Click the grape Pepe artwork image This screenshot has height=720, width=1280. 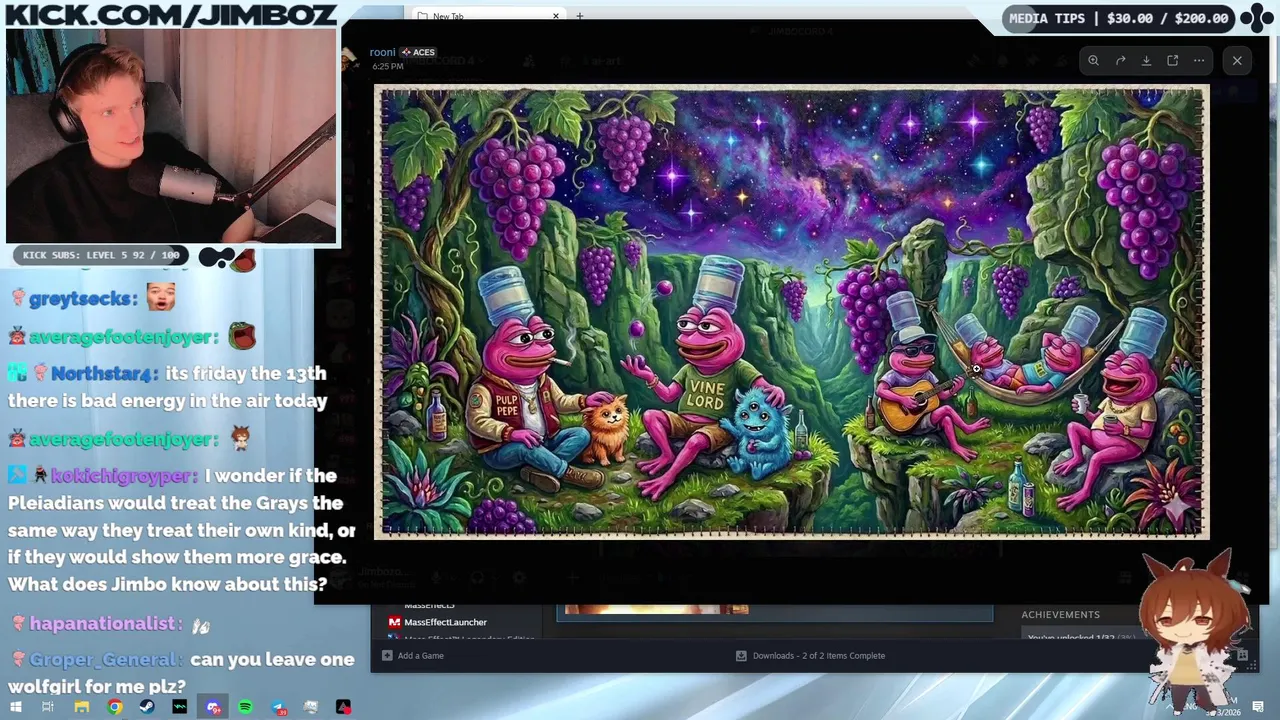(x=791, y=312)
